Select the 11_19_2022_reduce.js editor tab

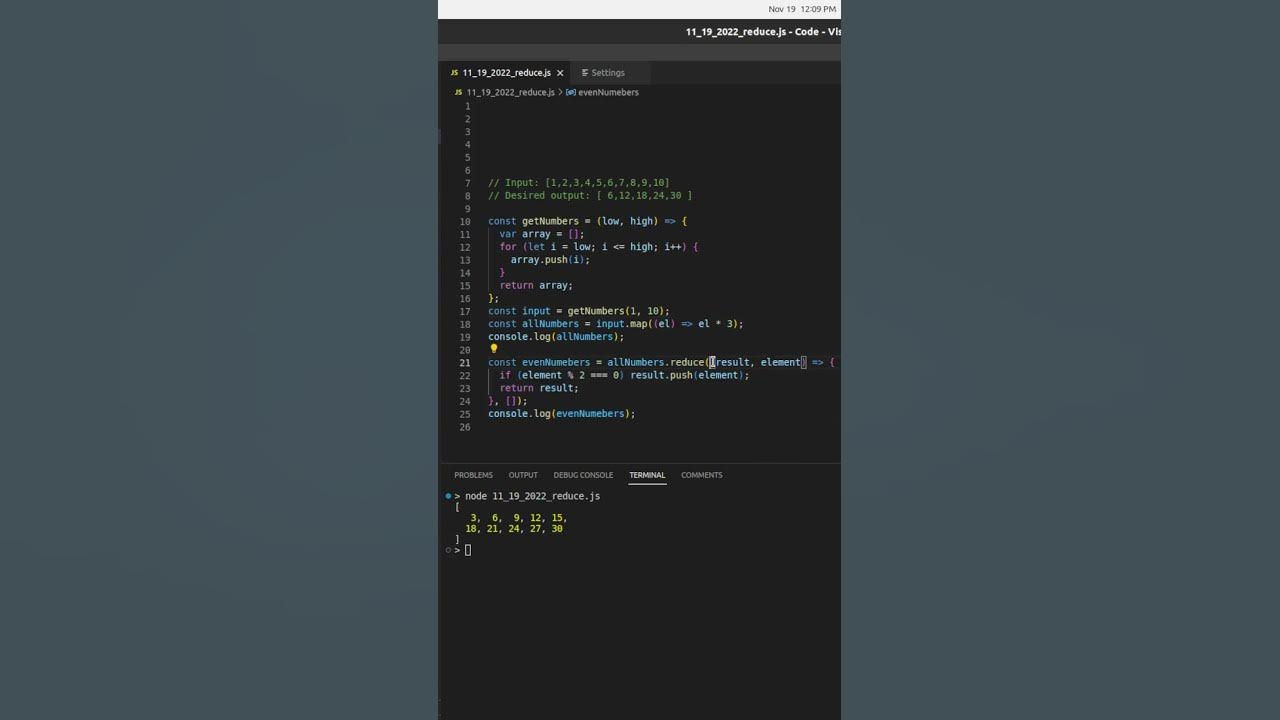click(507, 73)
